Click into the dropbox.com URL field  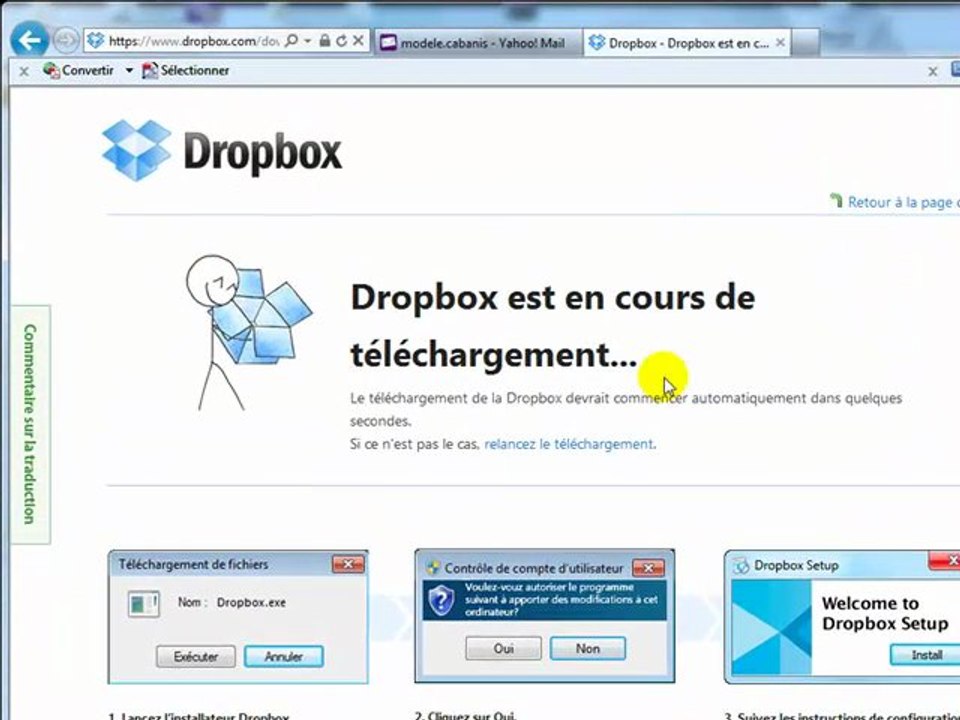[193, 41]
